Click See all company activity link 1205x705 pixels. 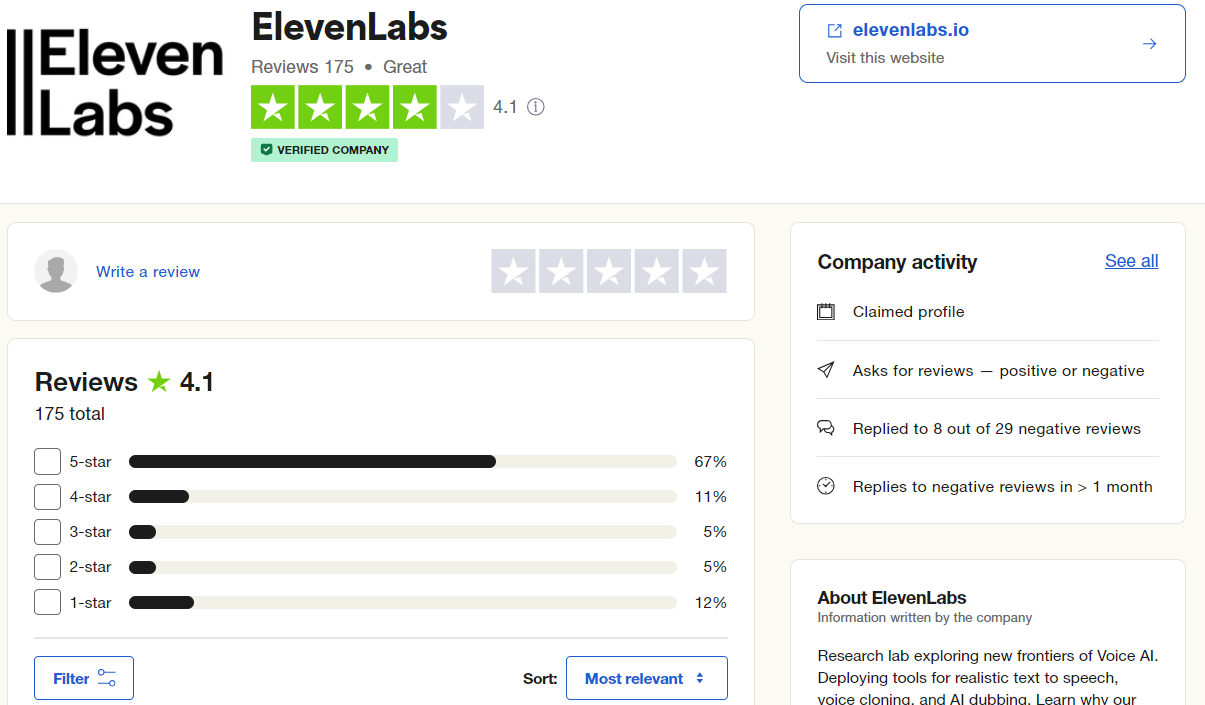(x=1131, y=261)
